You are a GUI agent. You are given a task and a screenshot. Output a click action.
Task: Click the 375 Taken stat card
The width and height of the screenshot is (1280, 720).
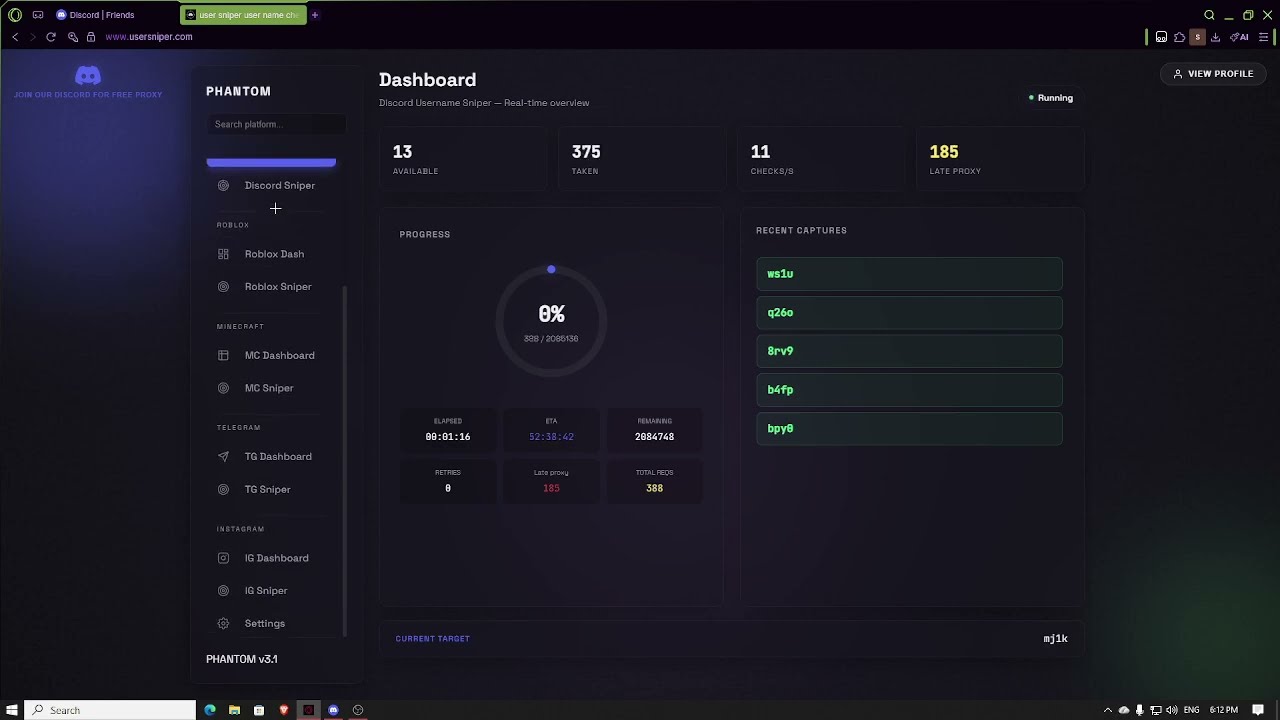(642, 159)
